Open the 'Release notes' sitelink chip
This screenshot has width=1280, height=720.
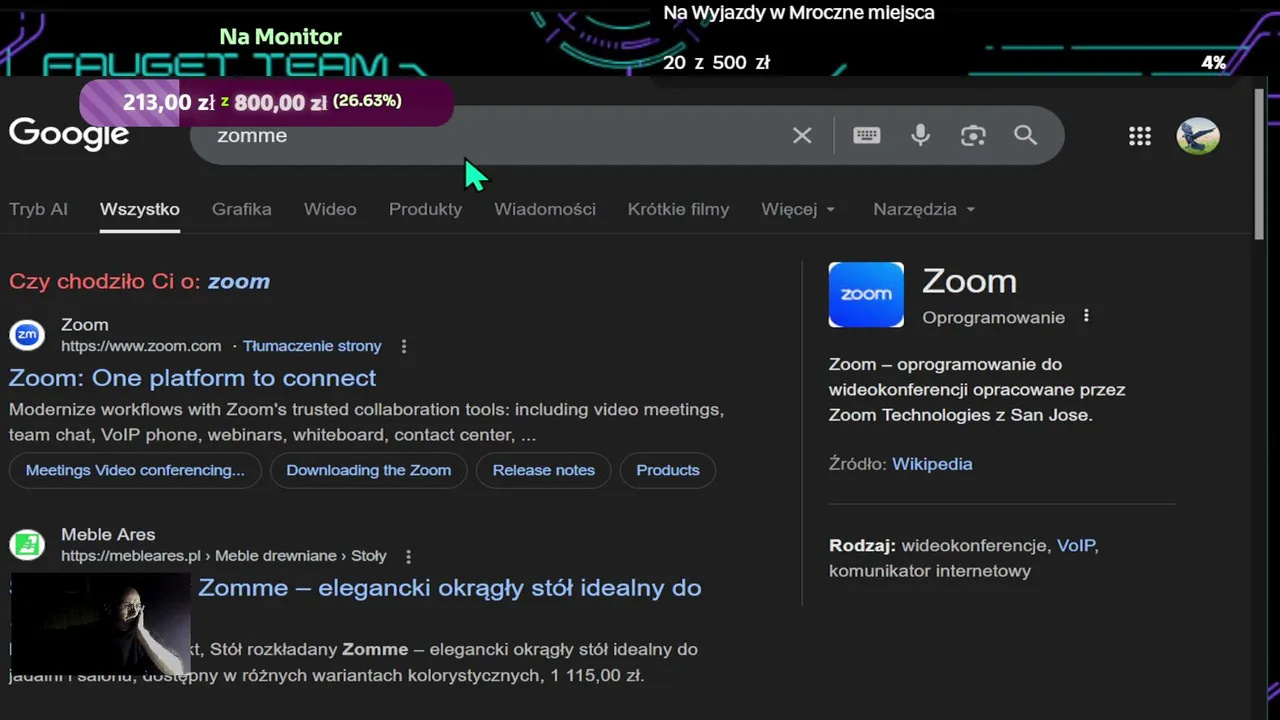tap(544, 470)
